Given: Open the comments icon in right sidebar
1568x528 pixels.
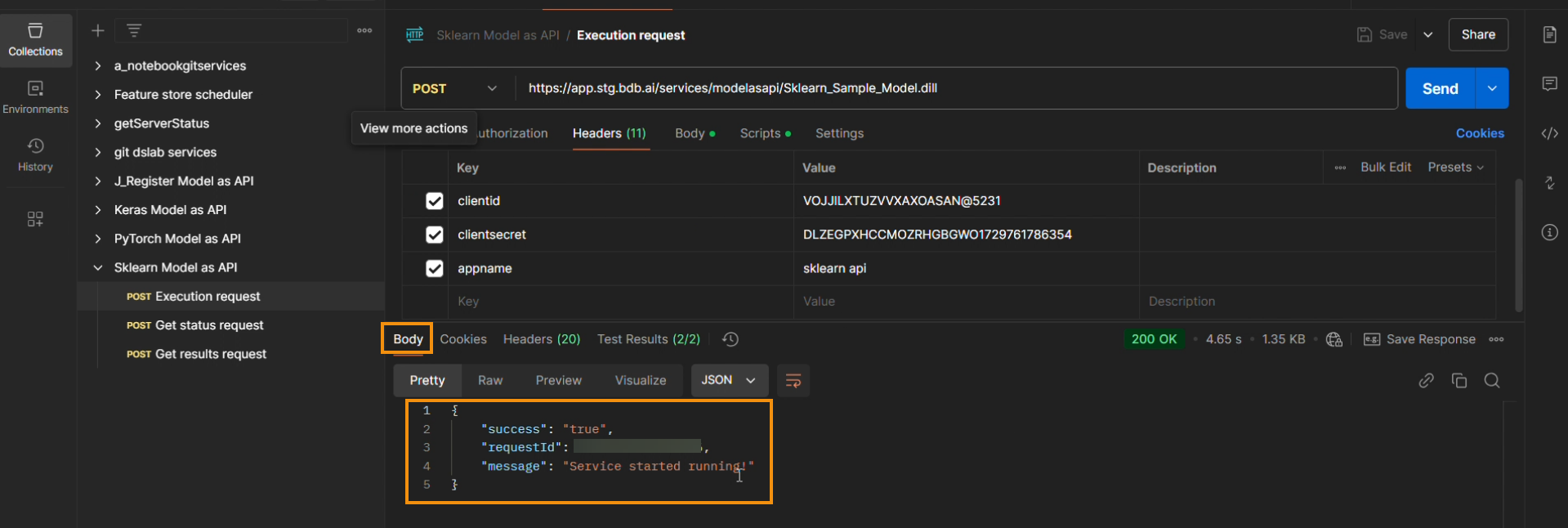Looking at the screenshot, I should point(1549,84).
